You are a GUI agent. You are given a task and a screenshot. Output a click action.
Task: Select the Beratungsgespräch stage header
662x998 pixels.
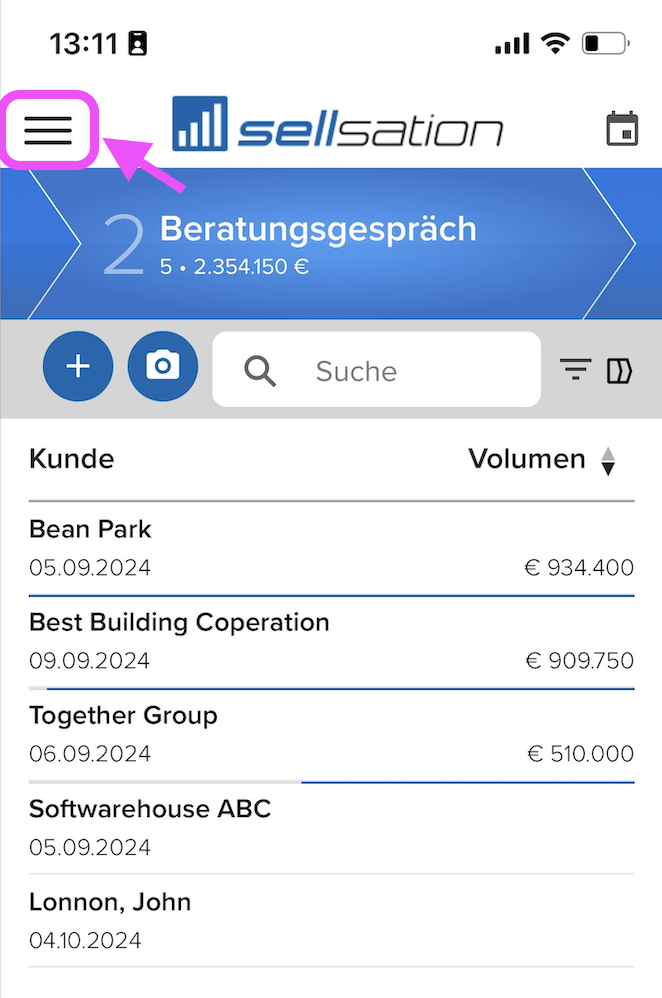[318, 244]
